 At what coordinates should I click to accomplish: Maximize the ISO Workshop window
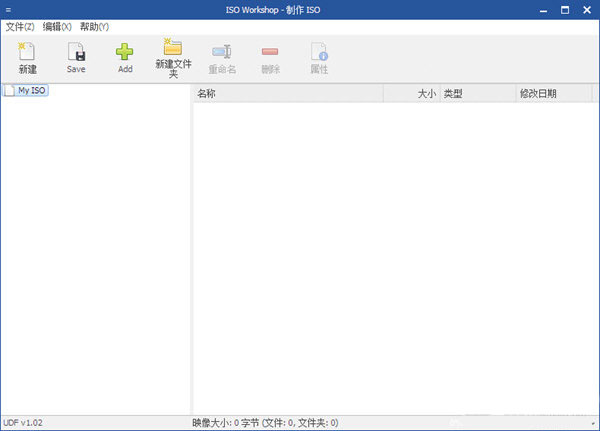pyautogui.click(x=565, y=10)
